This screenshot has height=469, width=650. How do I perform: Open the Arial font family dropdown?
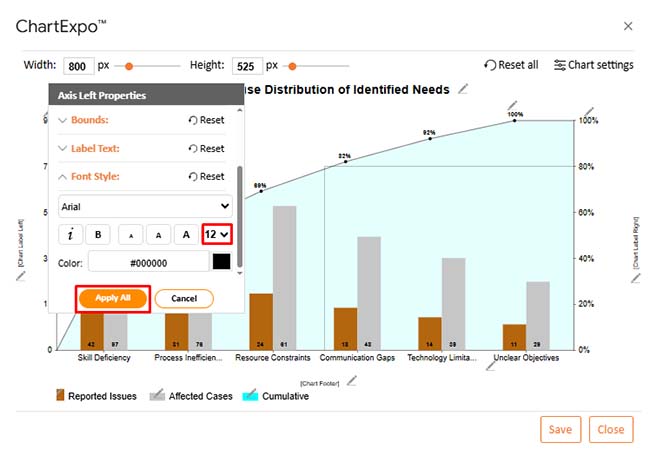[145, 207]
